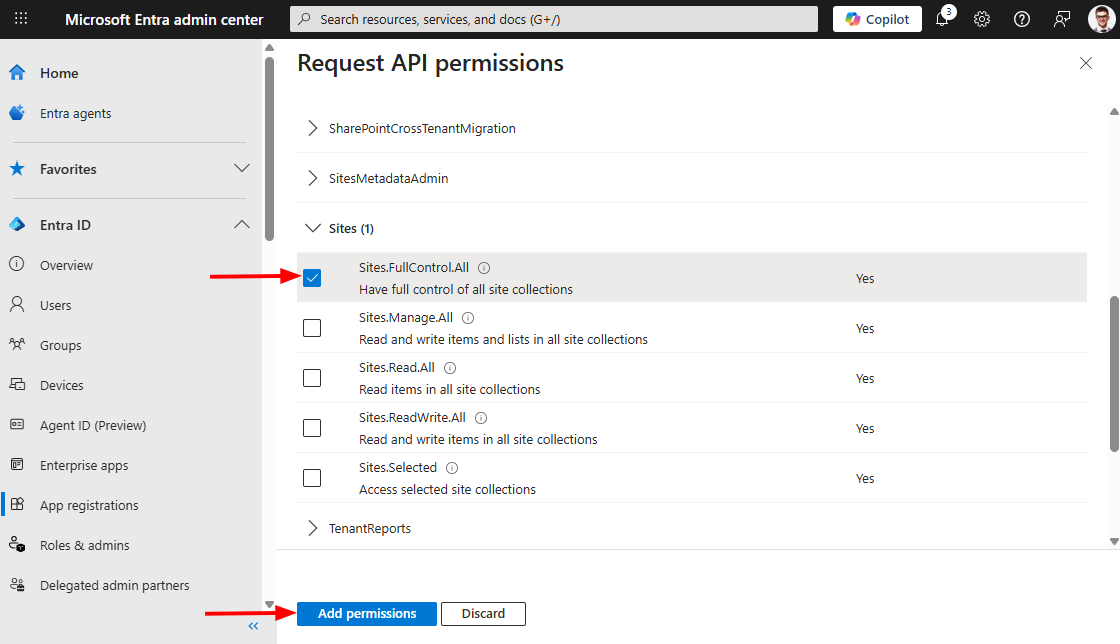The width and height of the screenshot is (1120, 644).
Task: Click the user account avatar
Action: (x=1100, y=19)
